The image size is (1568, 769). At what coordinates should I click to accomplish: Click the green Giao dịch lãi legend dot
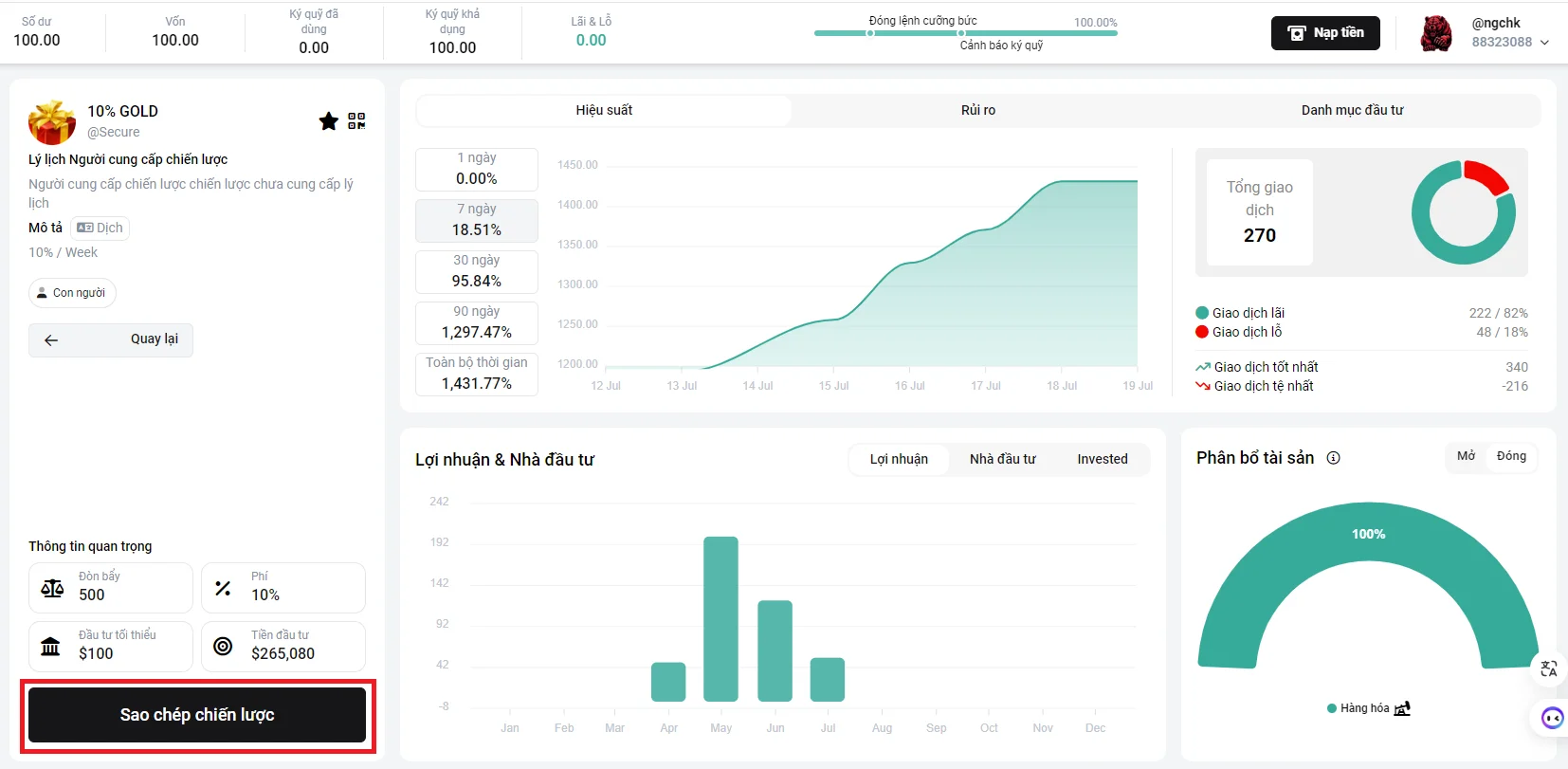[x=1202, y=313]
